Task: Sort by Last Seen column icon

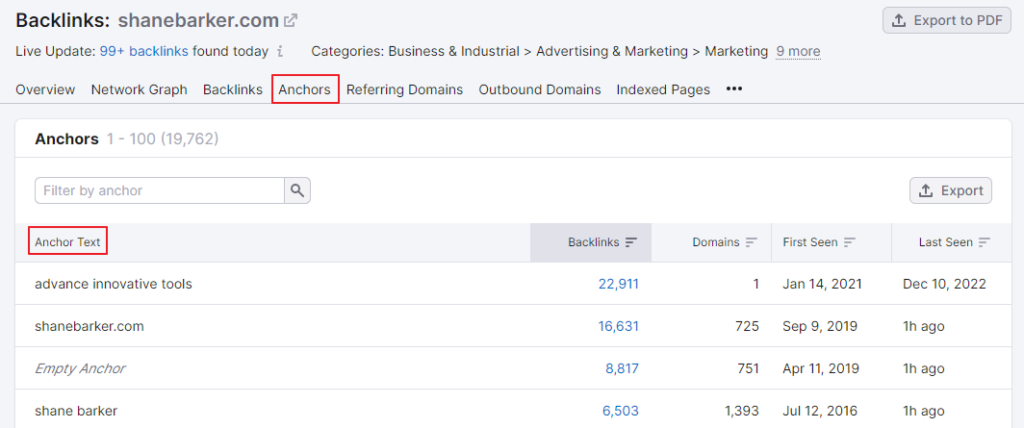Action: click(x=984, y=242)
